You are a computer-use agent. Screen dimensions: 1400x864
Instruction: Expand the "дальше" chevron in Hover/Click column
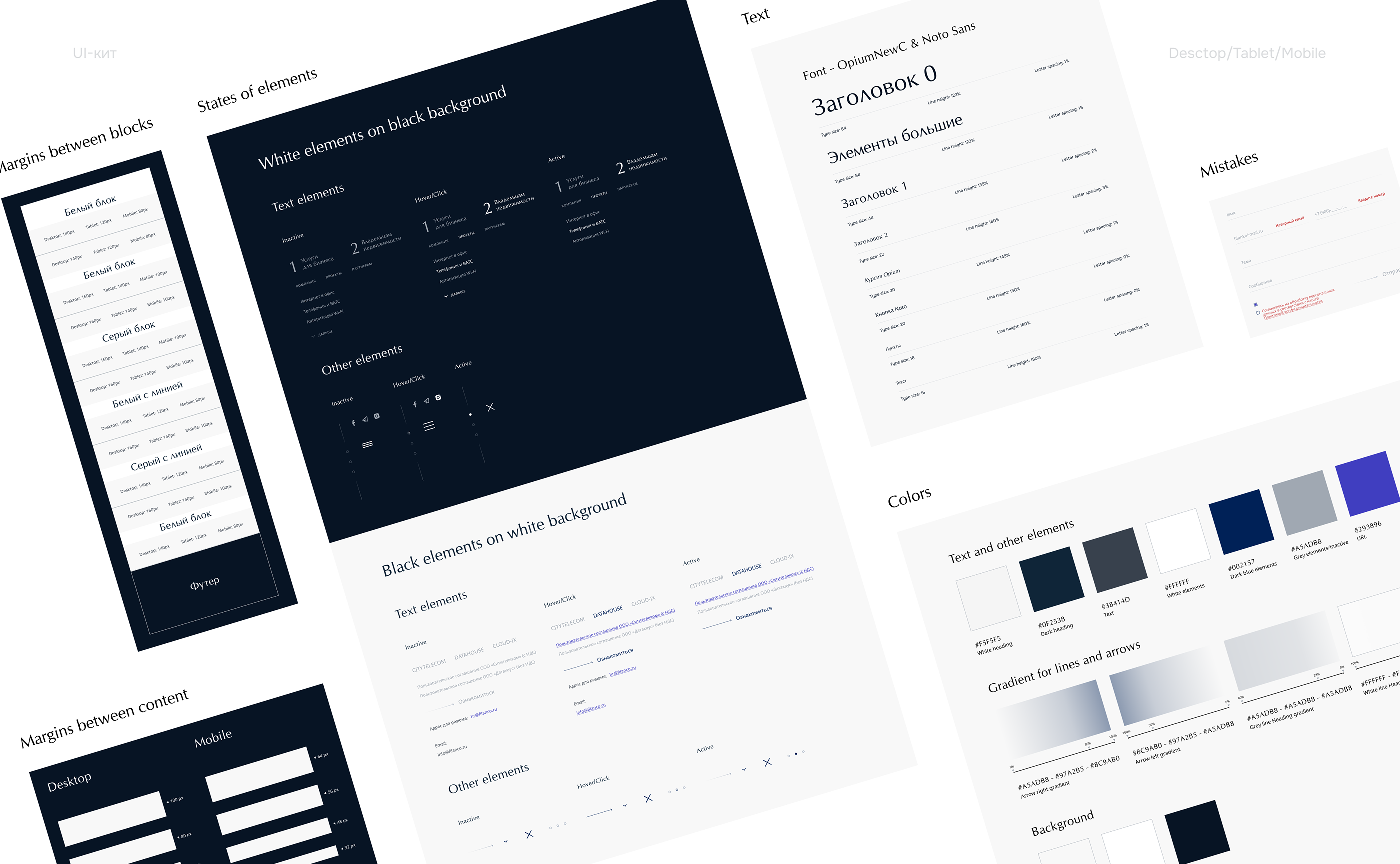[x=446, y=296]
